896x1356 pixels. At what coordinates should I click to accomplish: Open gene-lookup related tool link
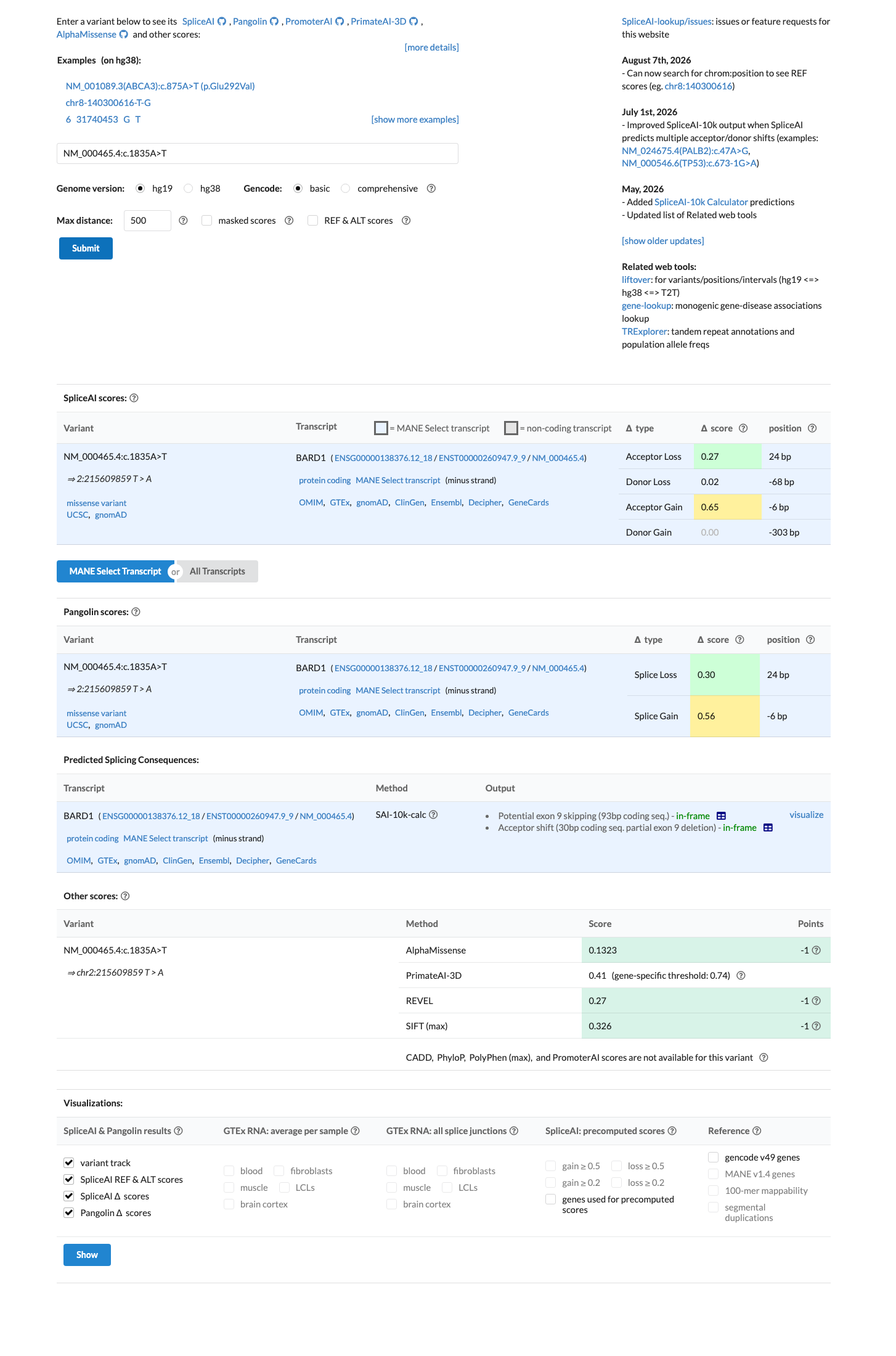(646, 306)
